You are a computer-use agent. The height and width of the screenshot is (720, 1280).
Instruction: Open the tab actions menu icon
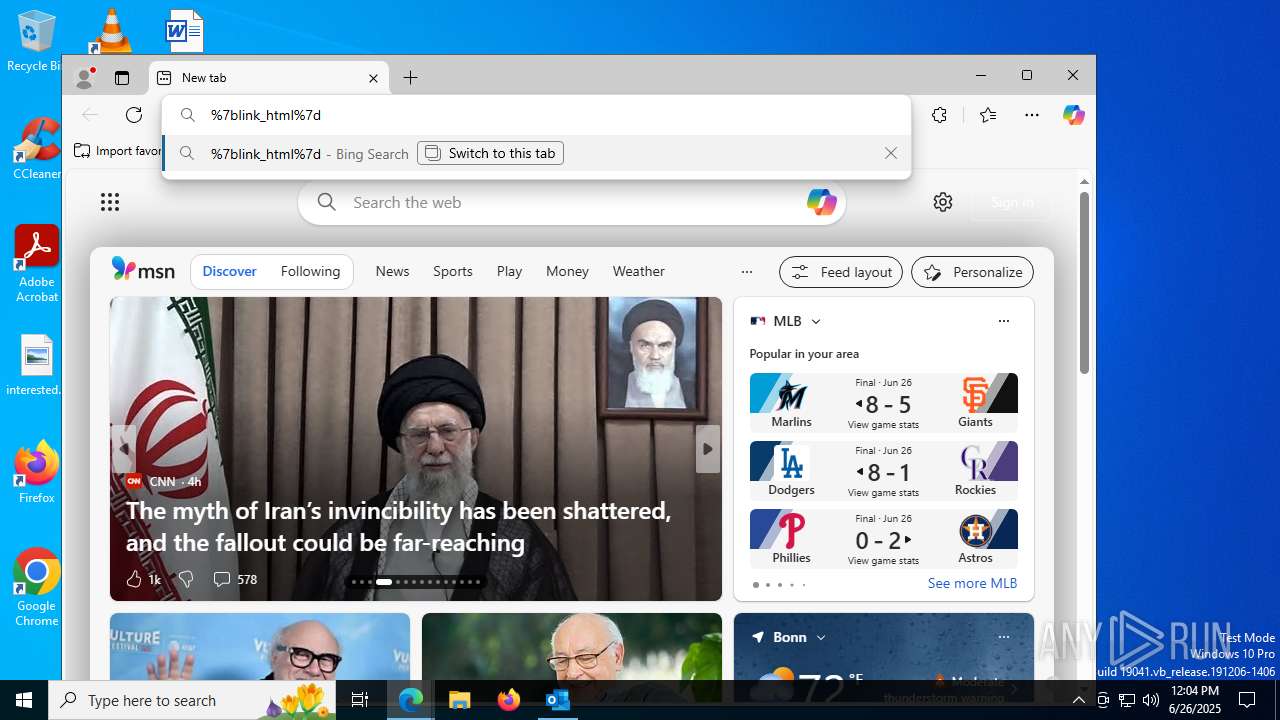pyautogui.click(x=122, y=78)
